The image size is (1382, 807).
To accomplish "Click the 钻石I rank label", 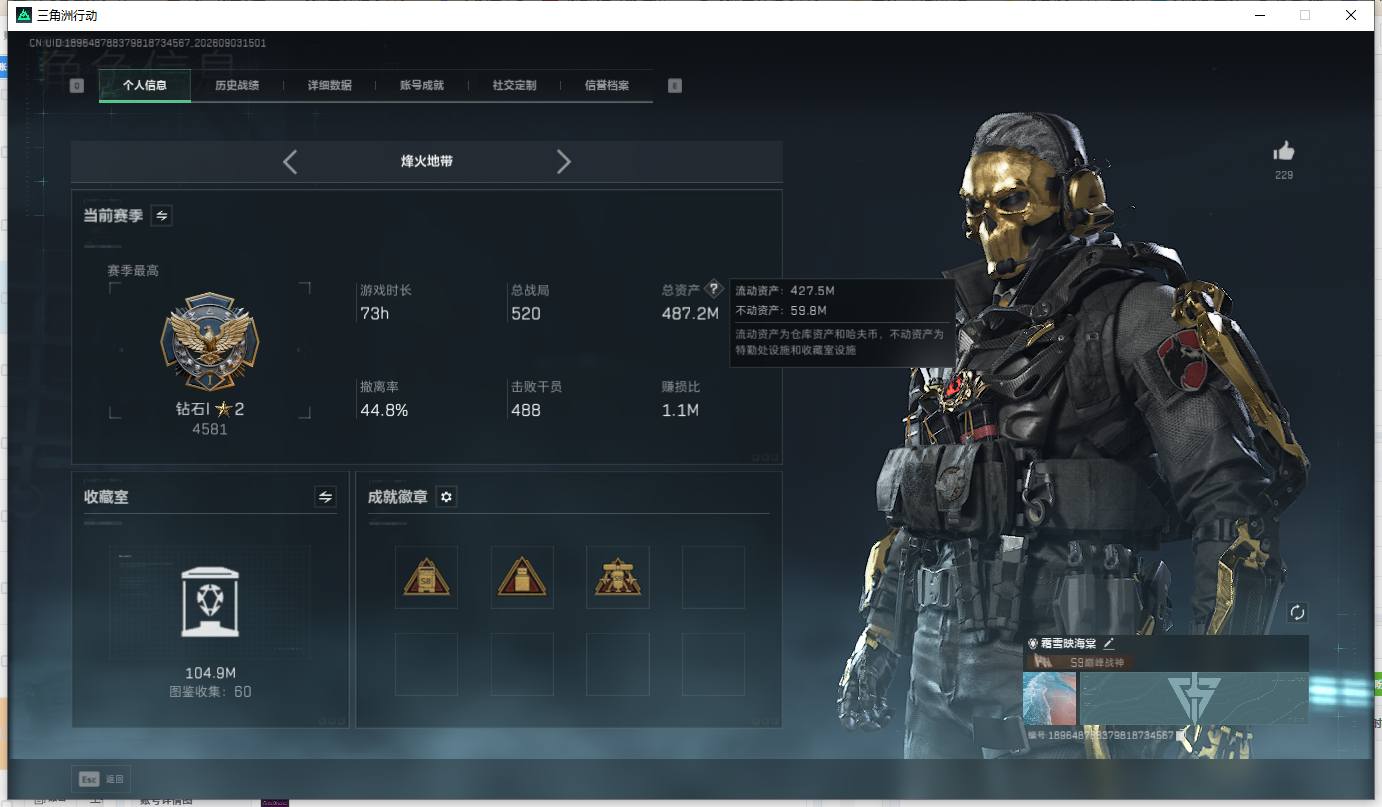I will pos(193,408).
